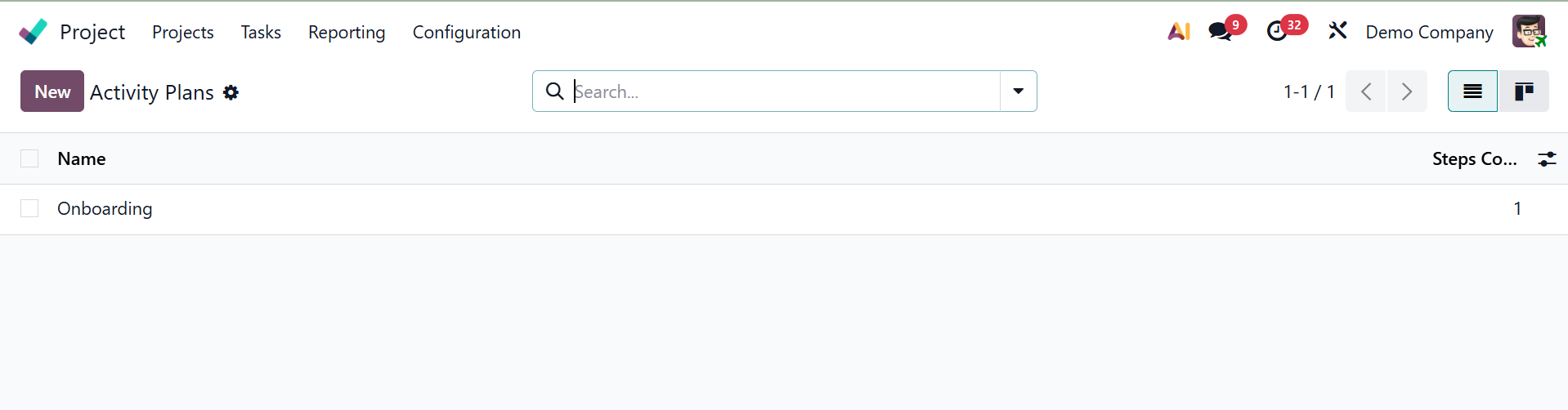The width and height of the screenshot is (1568, 410).
Task: Click the user avatar picture
Action: 1528,32
